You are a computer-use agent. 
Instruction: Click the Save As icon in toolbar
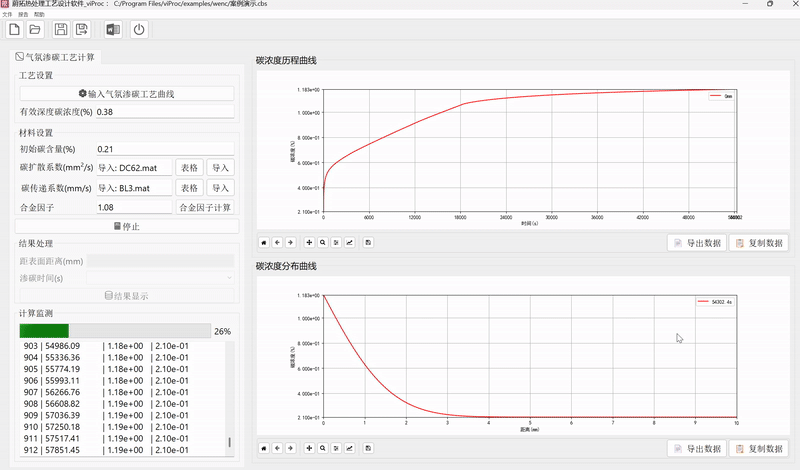[82, 30]
